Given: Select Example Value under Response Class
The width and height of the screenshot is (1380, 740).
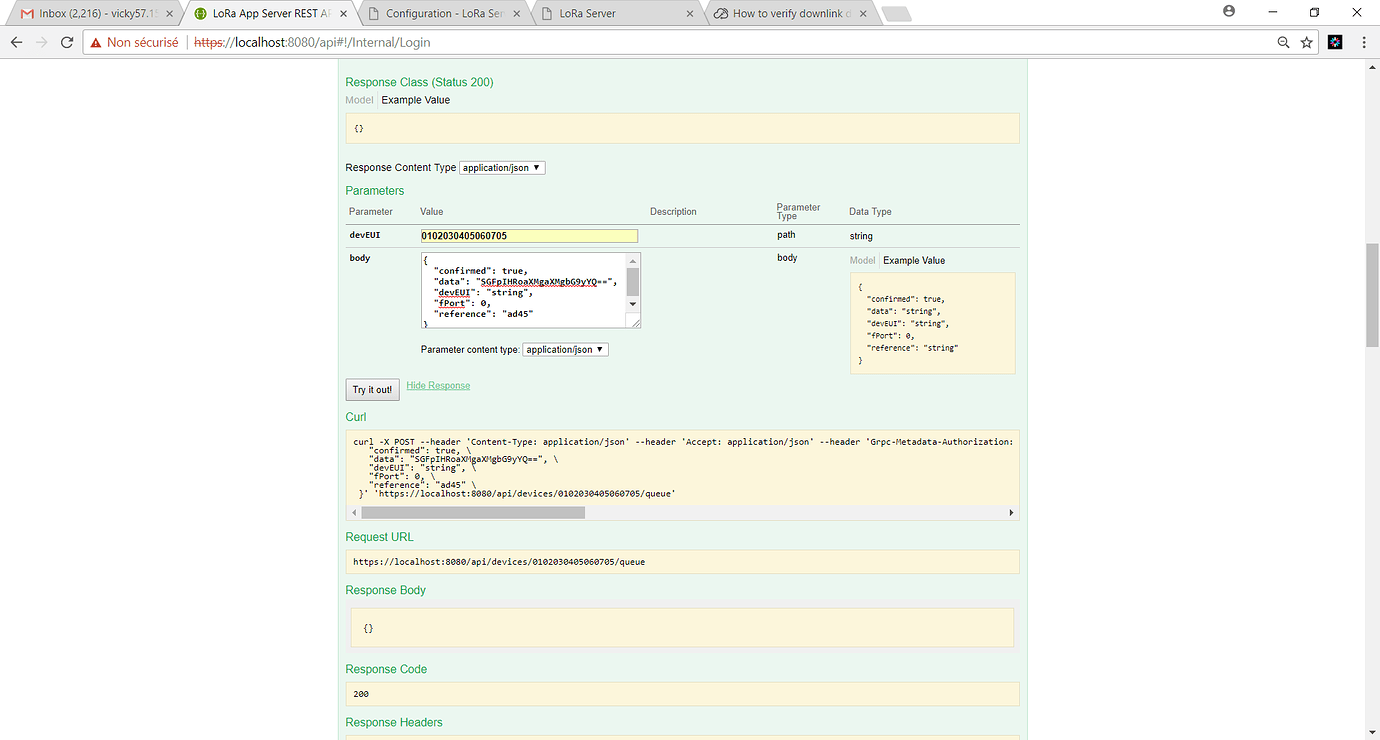Looking at the screenshot, I should coord(416,100).
